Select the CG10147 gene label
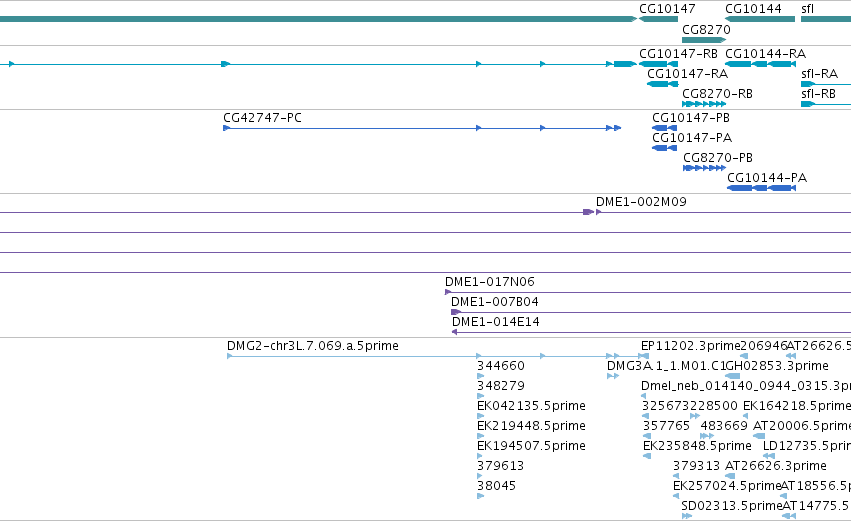Screen dimensions: 851x521 (667, 9)
